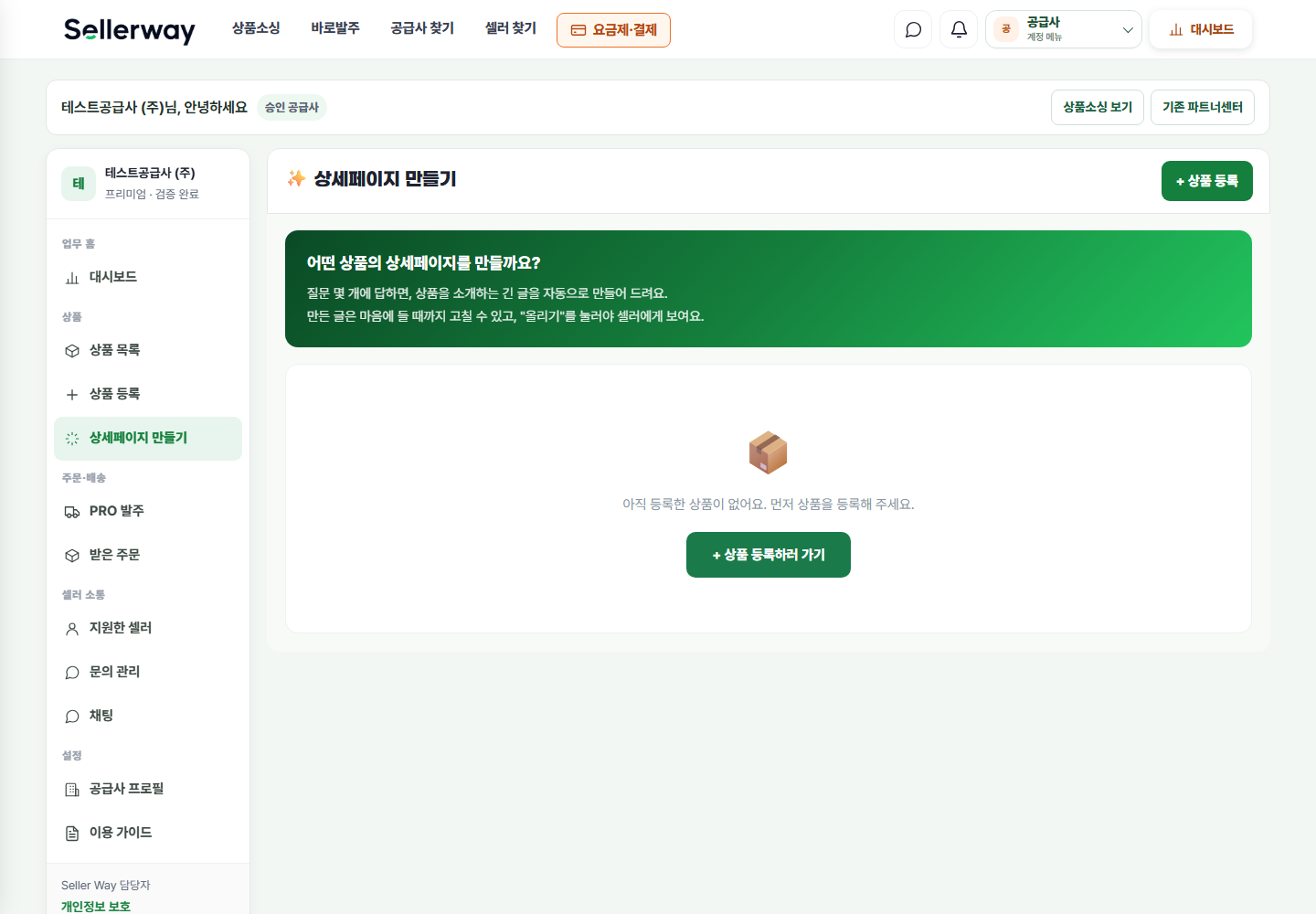Open the 요금제·결제 button
Viewport: 1316px width, 914px height.
613,30
